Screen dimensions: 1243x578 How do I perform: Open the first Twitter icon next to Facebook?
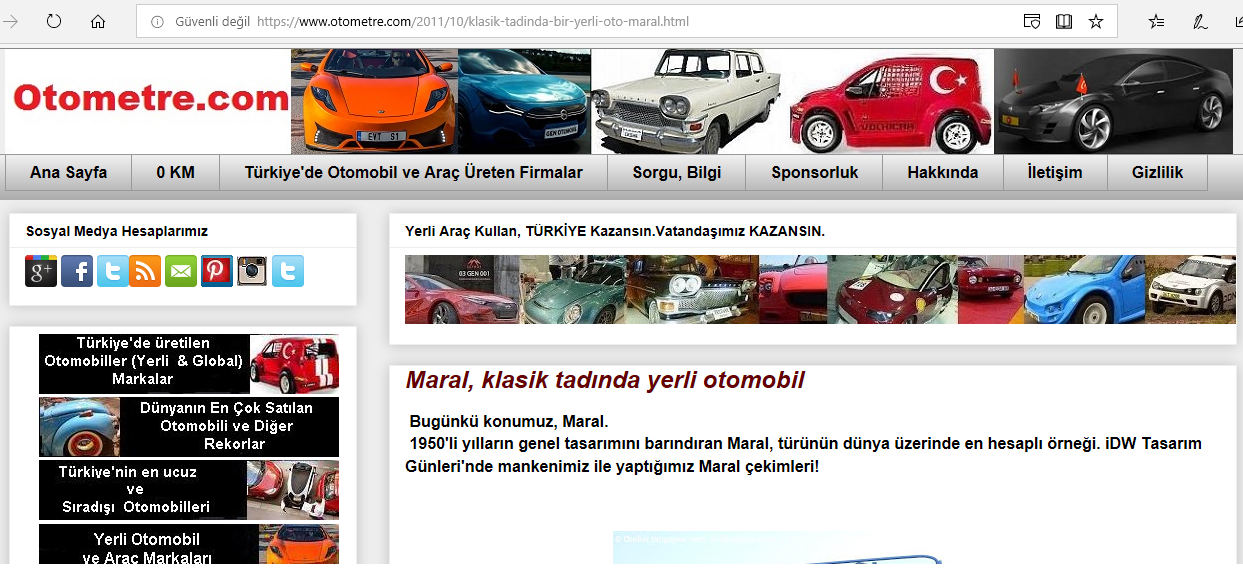coord(112,271)
